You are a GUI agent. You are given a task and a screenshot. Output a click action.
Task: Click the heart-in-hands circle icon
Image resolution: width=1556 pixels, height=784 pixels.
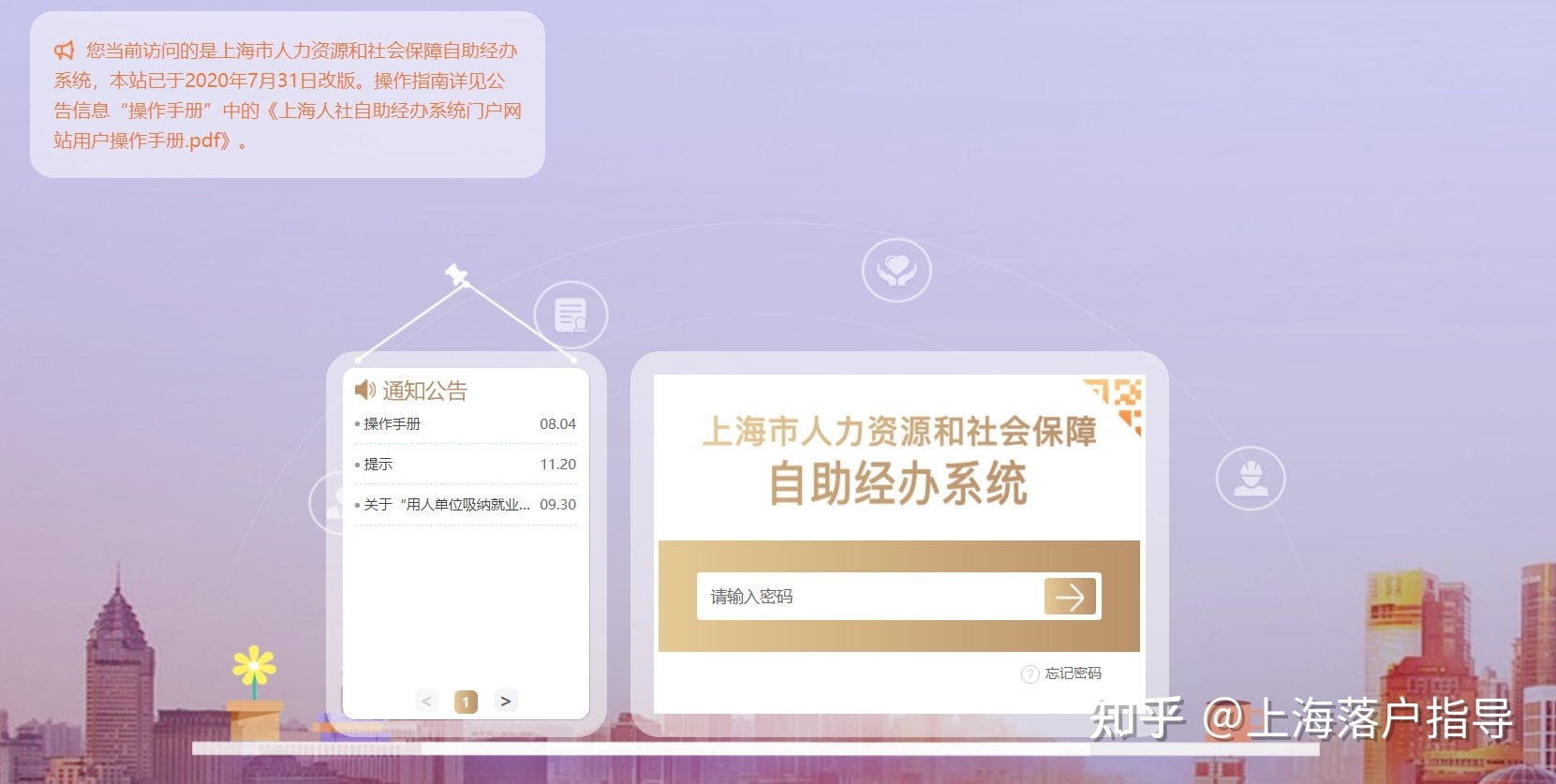897,271
